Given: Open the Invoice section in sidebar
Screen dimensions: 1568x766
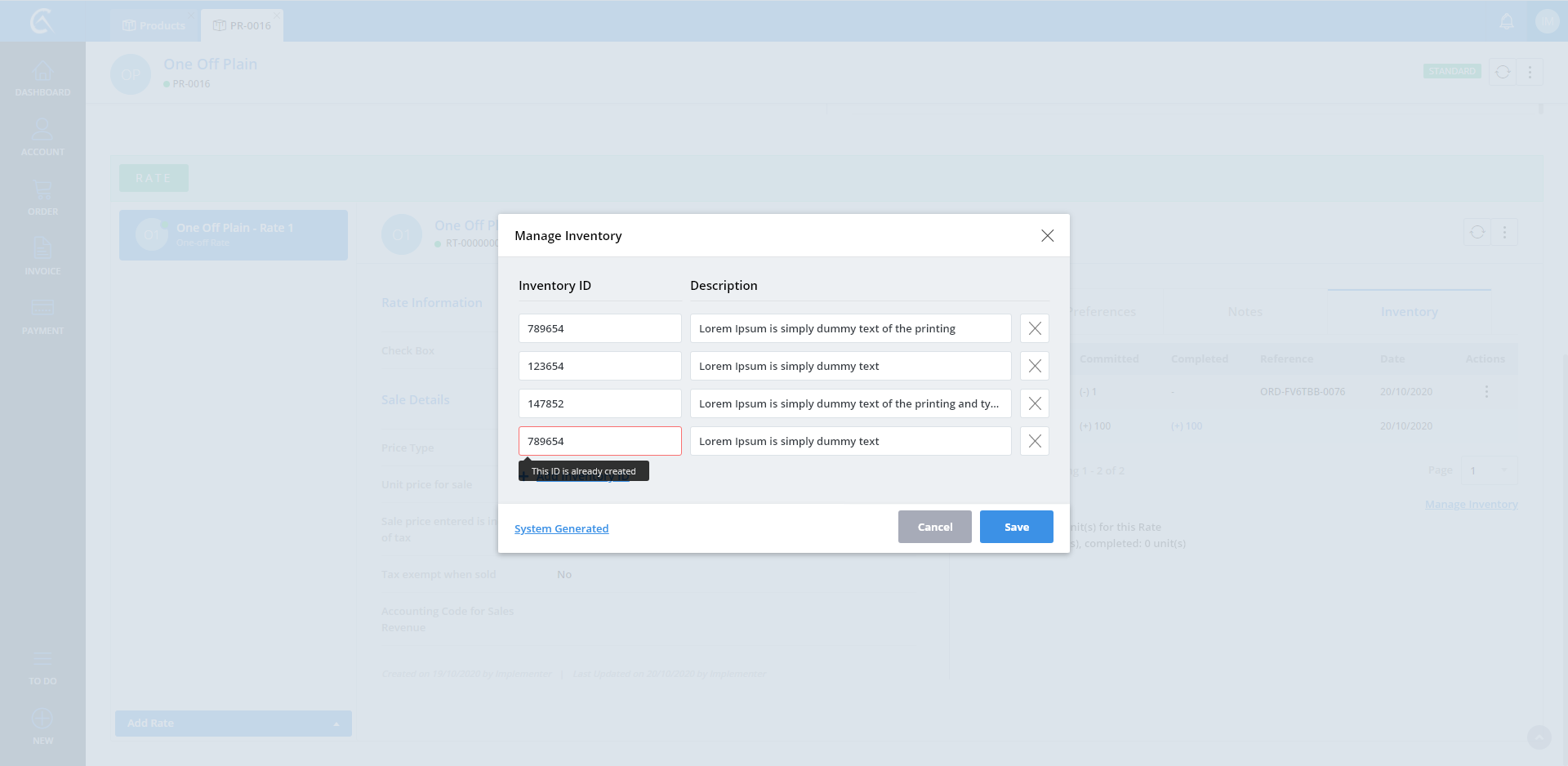Looking at the screenshot, I should coord(42,256).
